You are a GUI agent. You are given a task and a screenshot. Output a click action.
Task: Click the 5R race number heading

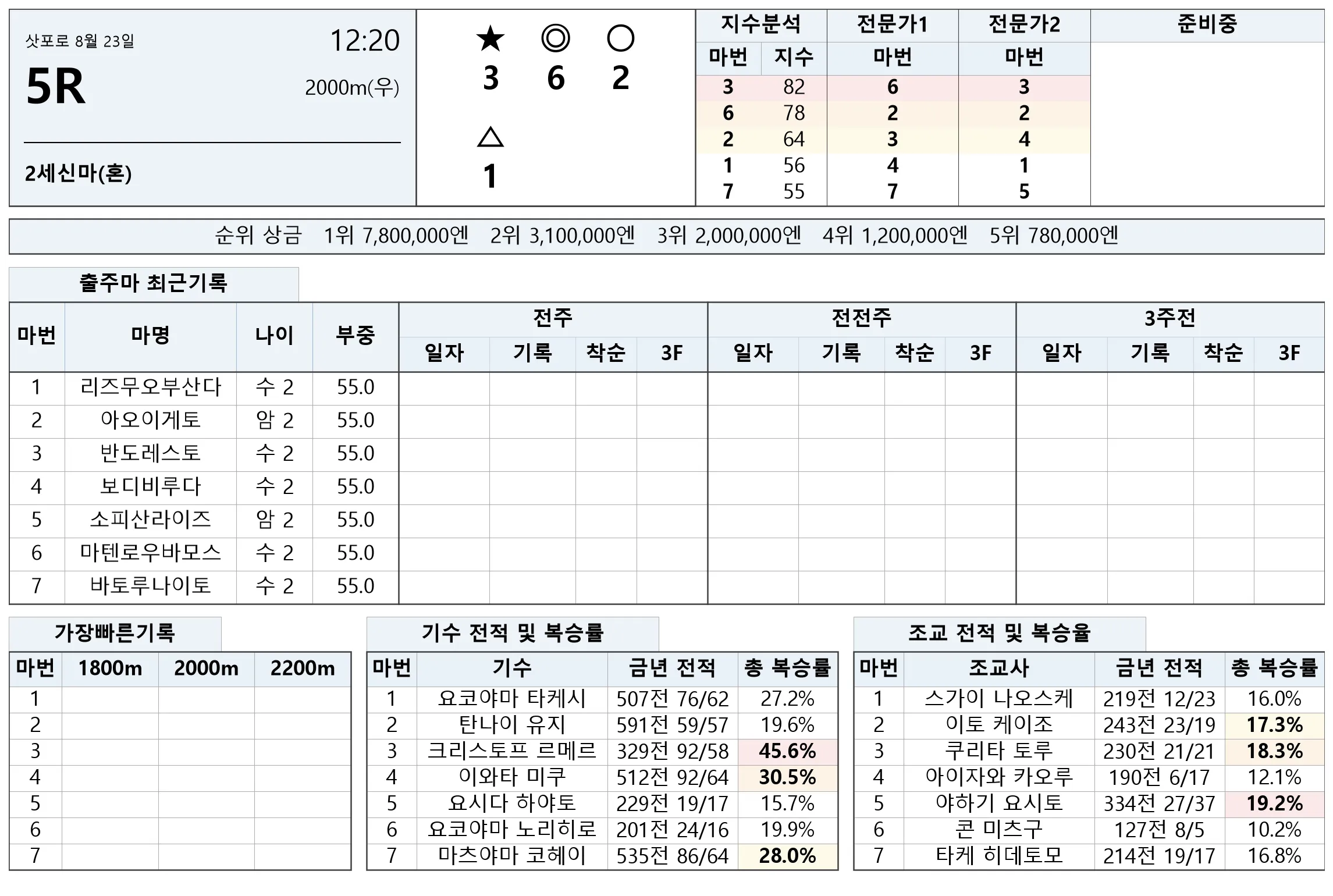pyautogui.click(x=56, y=86)
